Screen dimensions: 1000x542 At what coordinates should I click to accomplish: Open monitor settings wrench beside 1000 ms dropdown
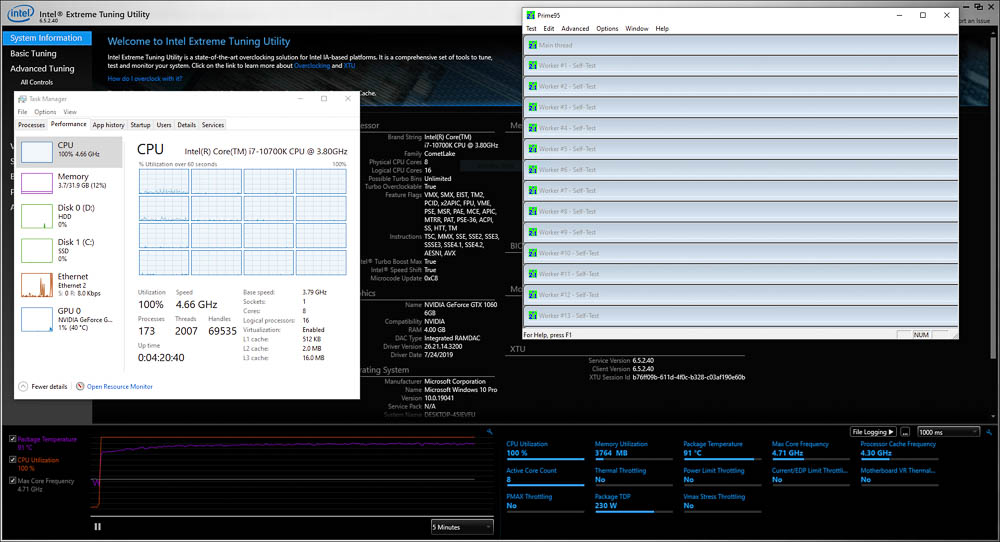click(989, 432)
